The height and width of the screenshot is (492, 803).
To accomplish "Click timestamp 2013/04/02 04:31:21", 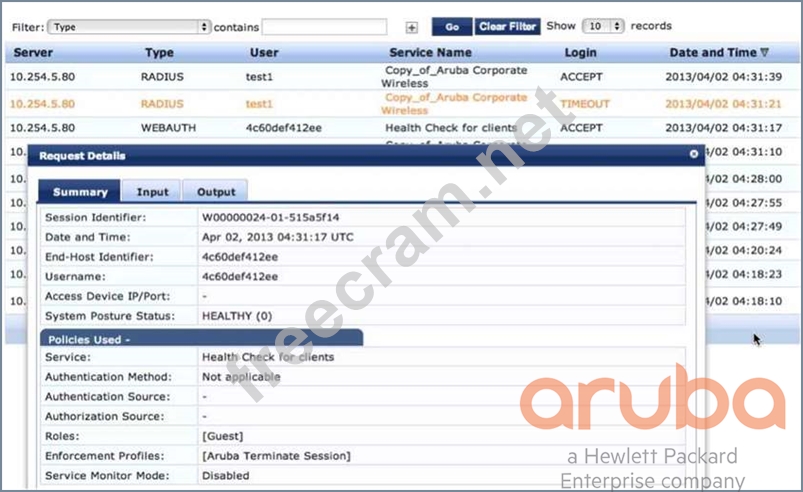I will (724, 104).
